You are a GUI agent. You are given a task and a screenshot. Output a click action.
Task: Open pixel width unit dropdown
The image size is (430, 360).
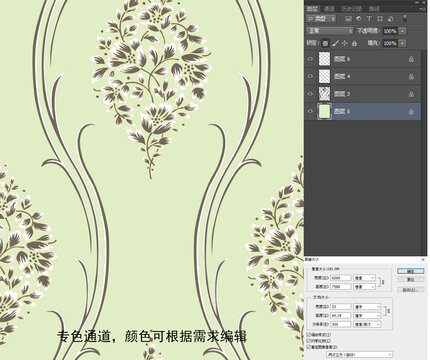pyautogui.click(x=365, y=278)
